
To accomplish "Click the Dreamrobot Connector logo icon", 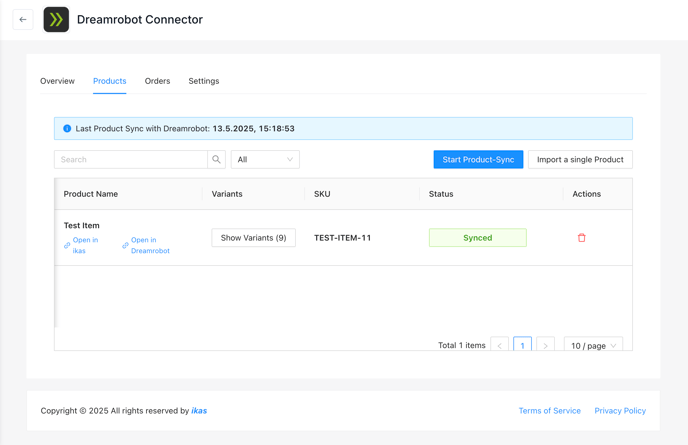I will [56, 20].
